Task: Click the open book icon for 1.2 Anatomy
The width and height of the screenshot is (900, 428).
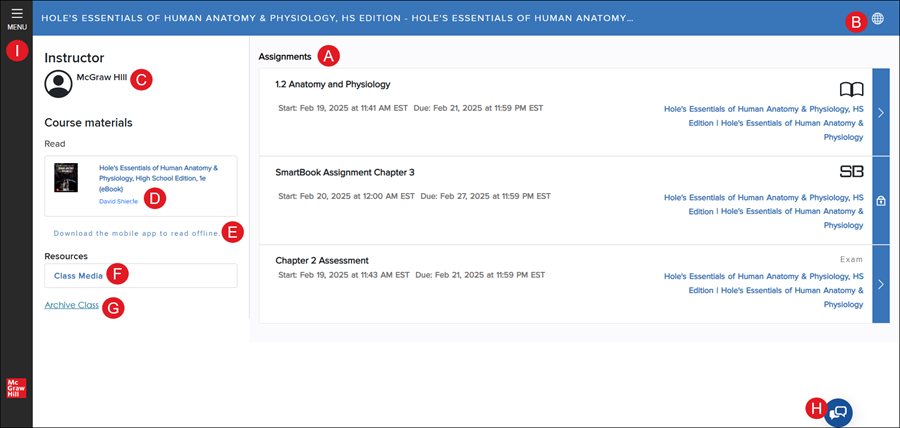Action: click(851, 88)
